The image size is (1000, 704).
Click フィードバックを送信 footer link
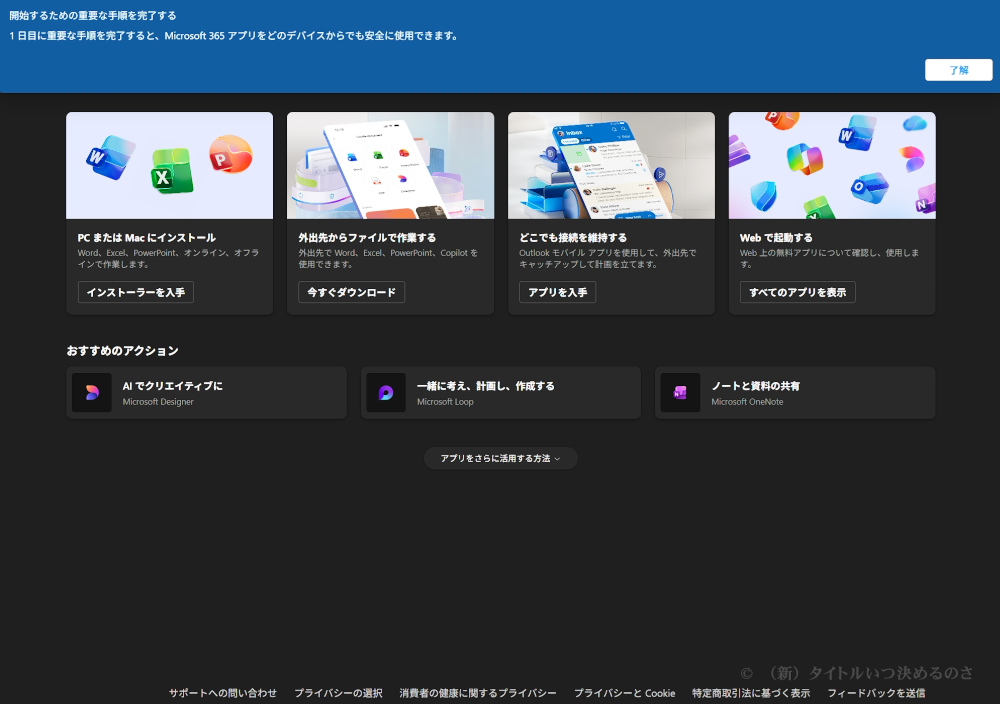pyautogui.click(x=876, y=693)
